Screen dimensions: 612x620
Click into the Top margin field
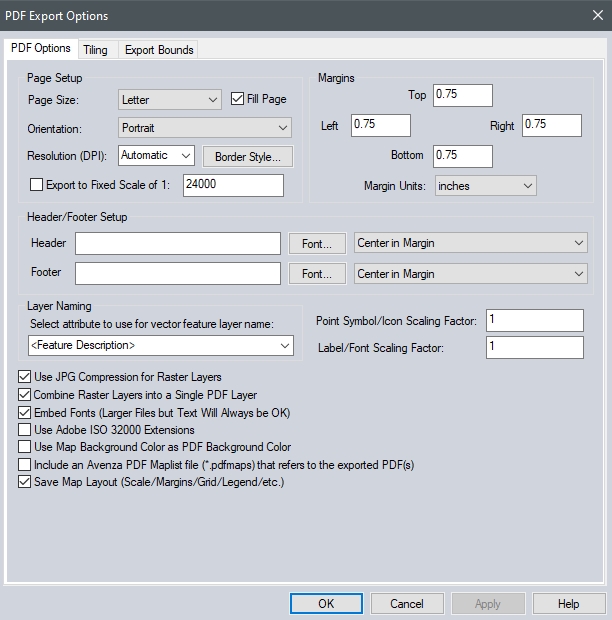point(462,95)
